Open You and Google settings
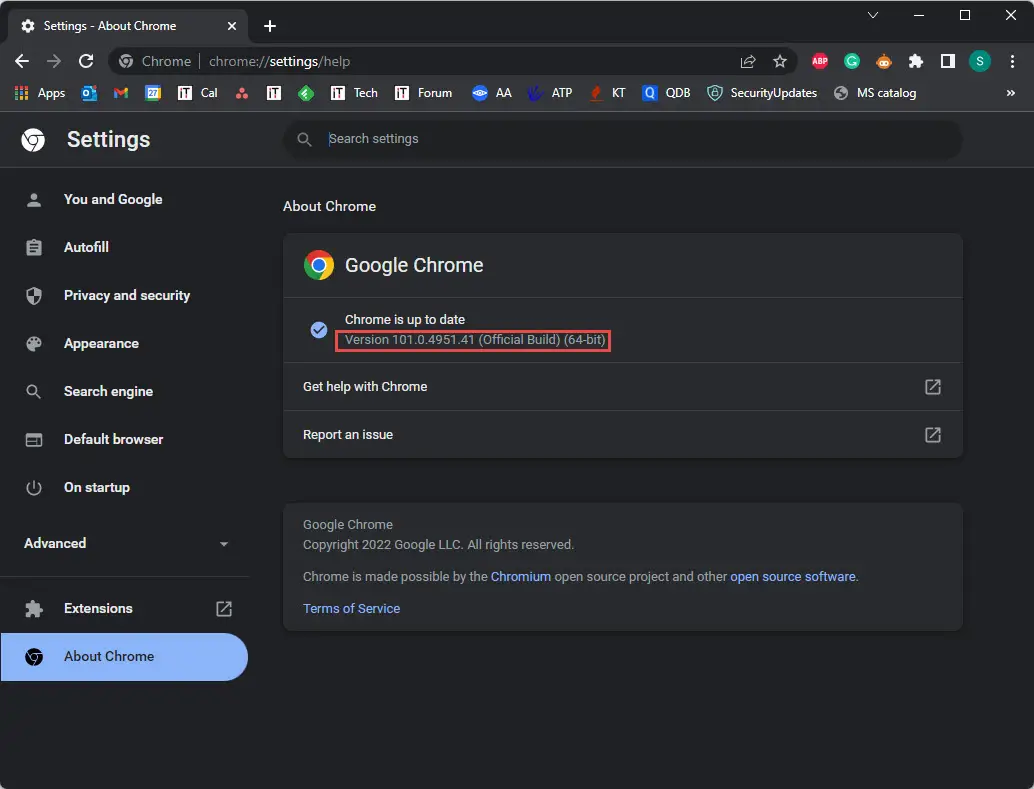Image resolution: width=1034 pixels, height=789 pixels. coord(113,199)
